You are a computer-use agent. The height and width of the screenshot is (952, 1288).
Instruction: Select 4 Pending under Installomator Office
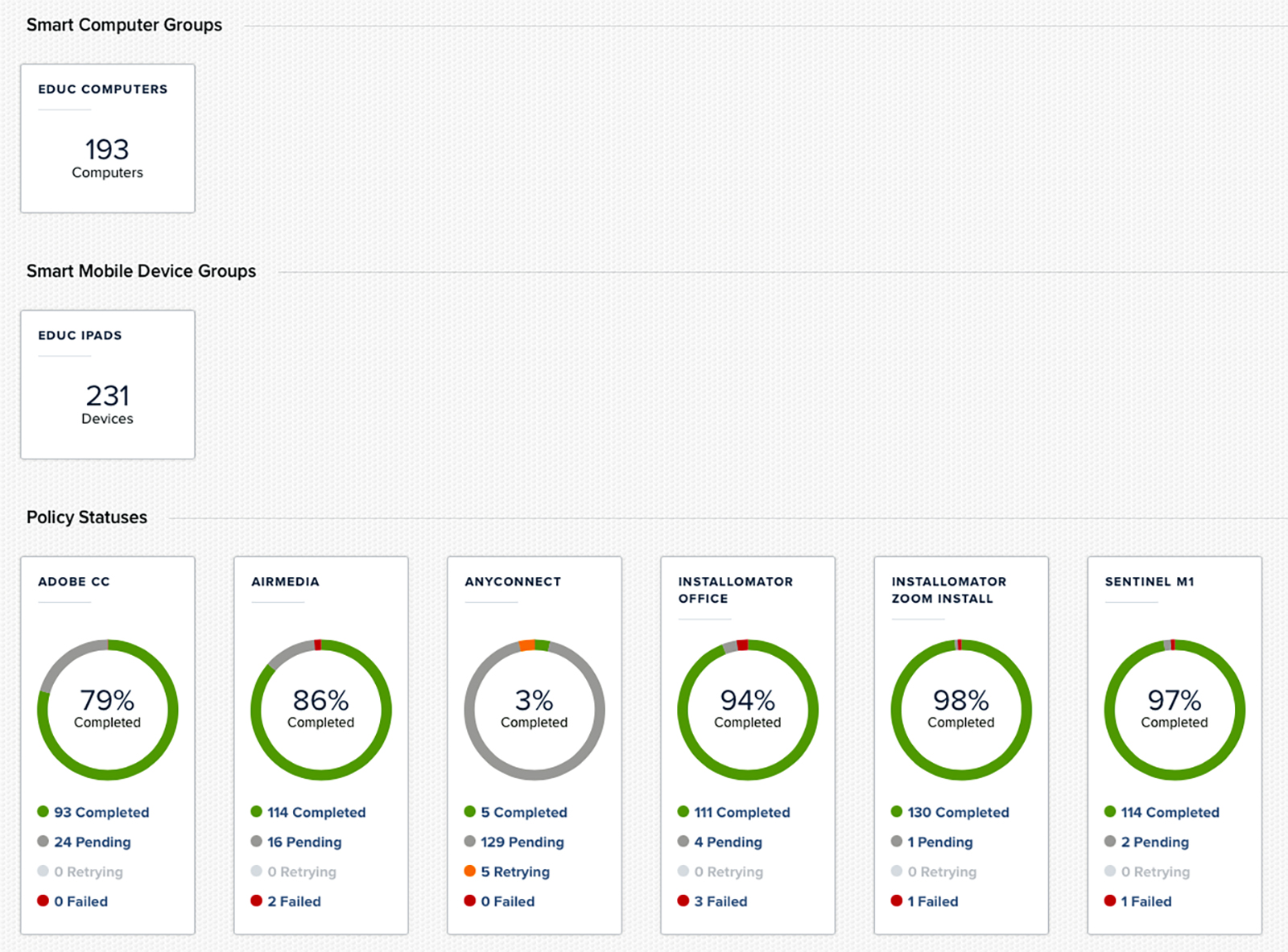(x=720, y=842)
